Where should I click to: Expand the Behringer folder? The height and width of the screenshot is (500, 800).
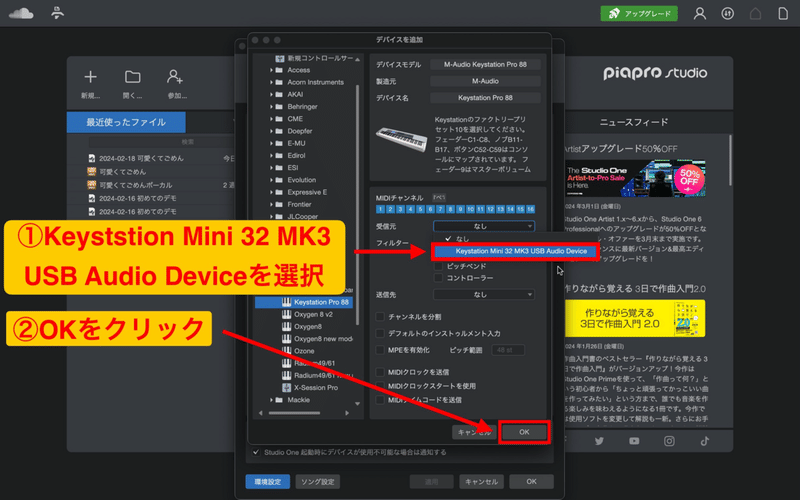pyautogui.click(x=271, y=107)
